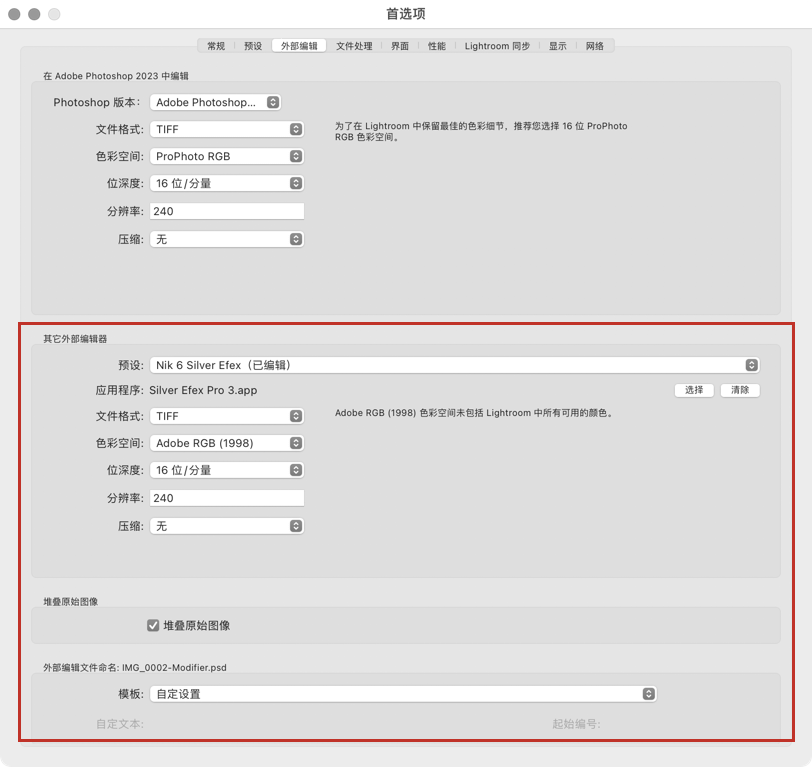Screen dimensions: 812x767
Task: Open external editor 文件格式 TIFF dropdown
Action: 227,416
